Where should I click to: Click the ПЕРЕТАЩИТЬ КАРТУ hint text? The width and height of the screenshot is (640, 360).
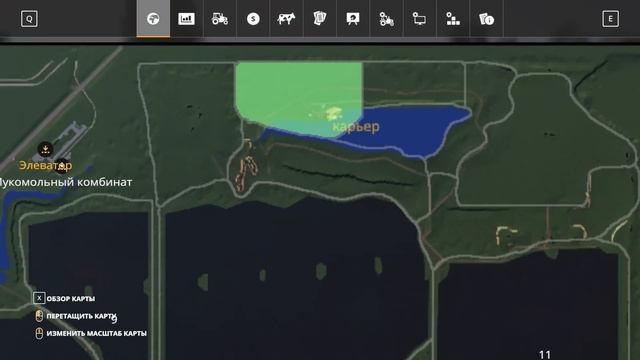[x=81, y=316]
